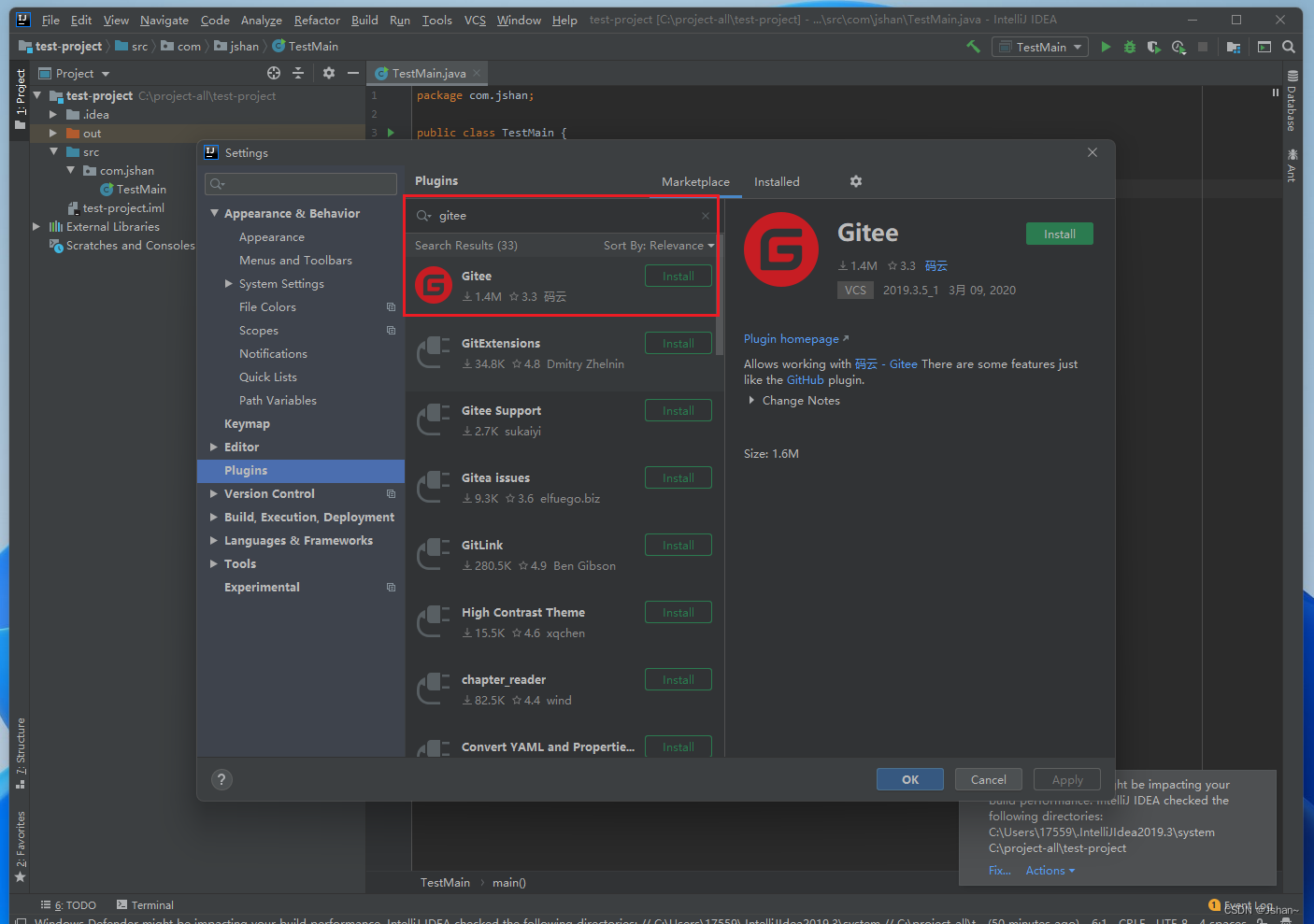Expand Build, Execution, Deployment section
The image size is (1314, 924).
[214, 517]
